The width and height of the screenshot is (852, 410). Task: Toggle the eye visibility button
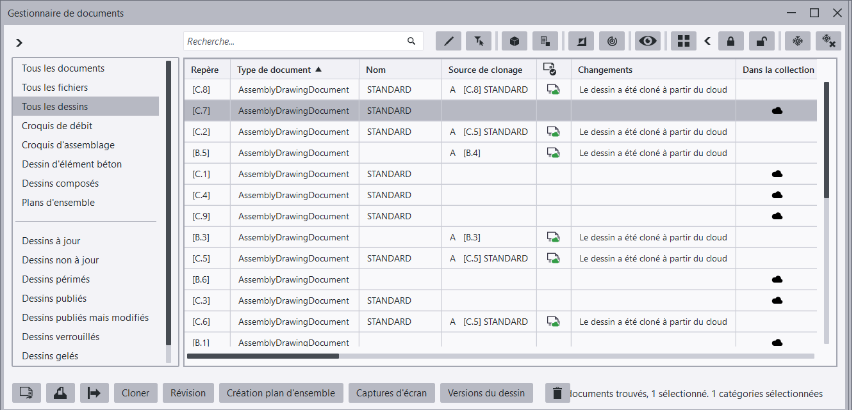click(648, 41)
